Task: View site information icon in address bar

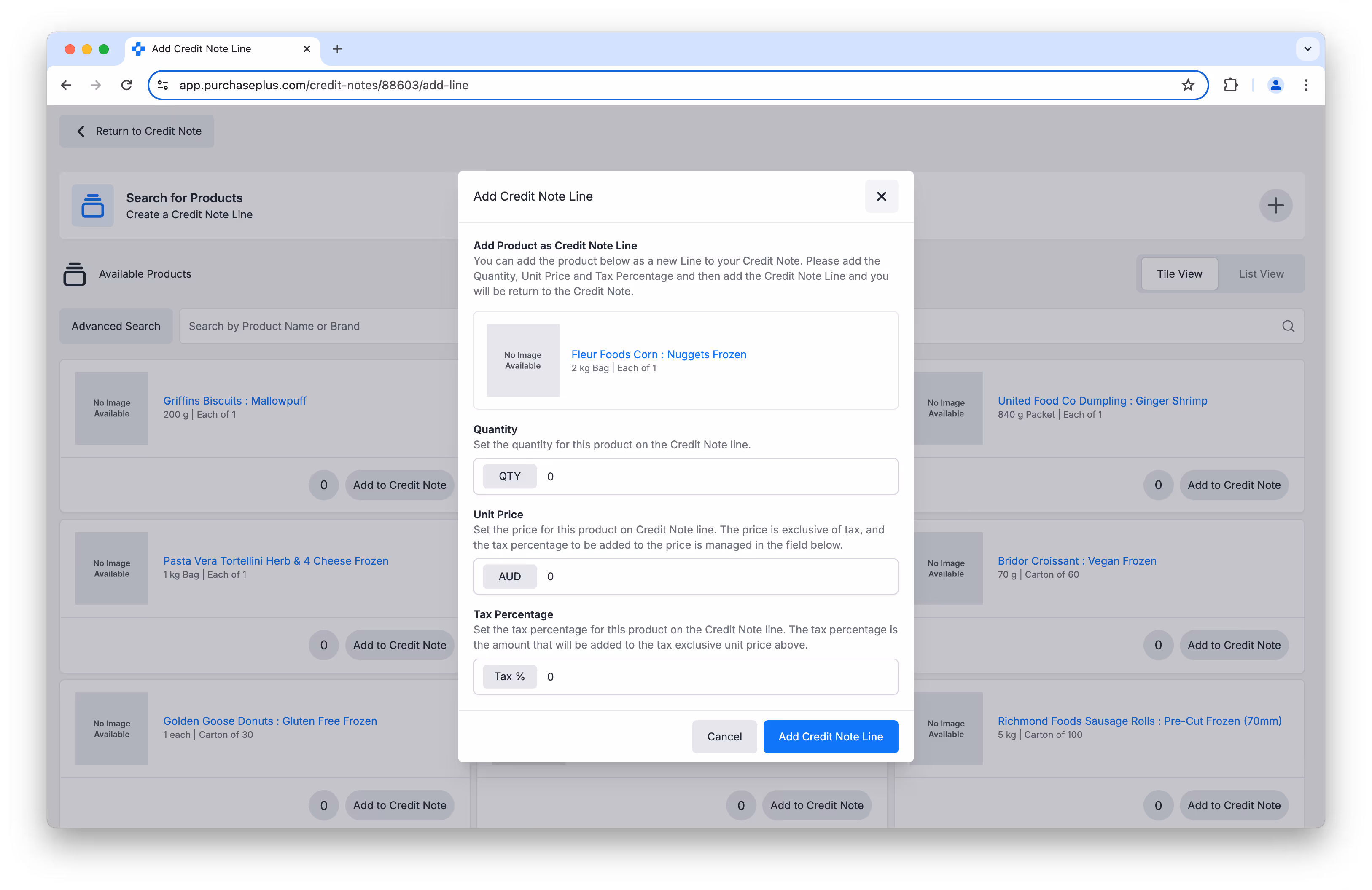Action: [163, 85]
